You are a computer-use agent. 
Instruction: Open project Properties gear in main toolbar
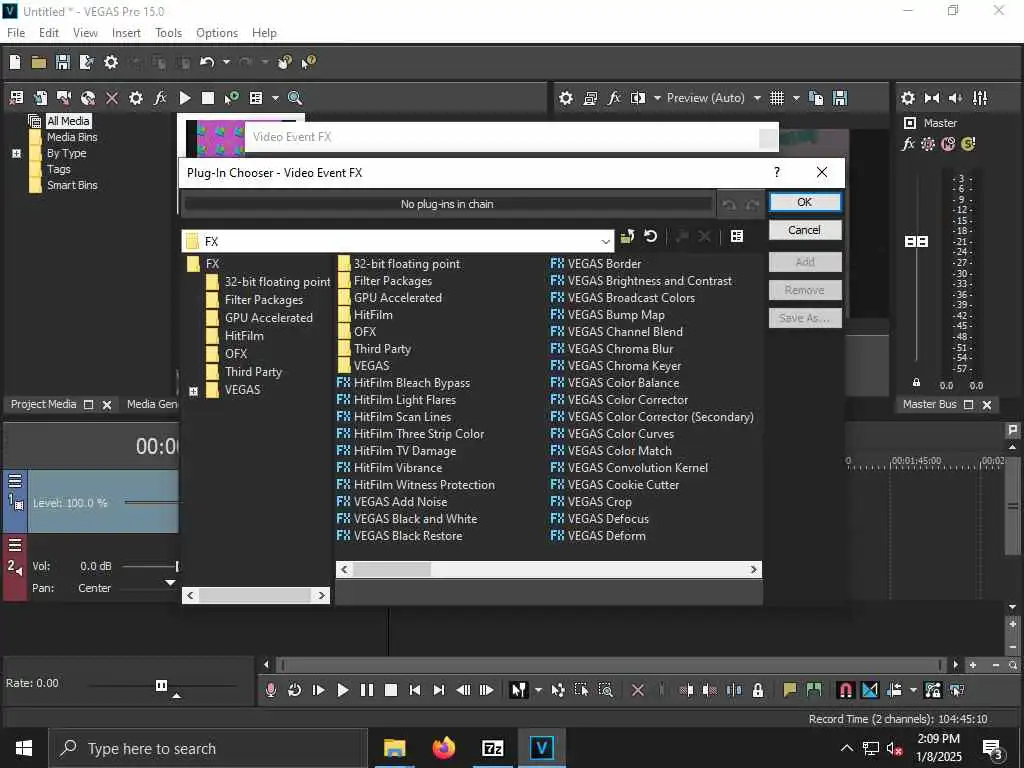[111, 62]
